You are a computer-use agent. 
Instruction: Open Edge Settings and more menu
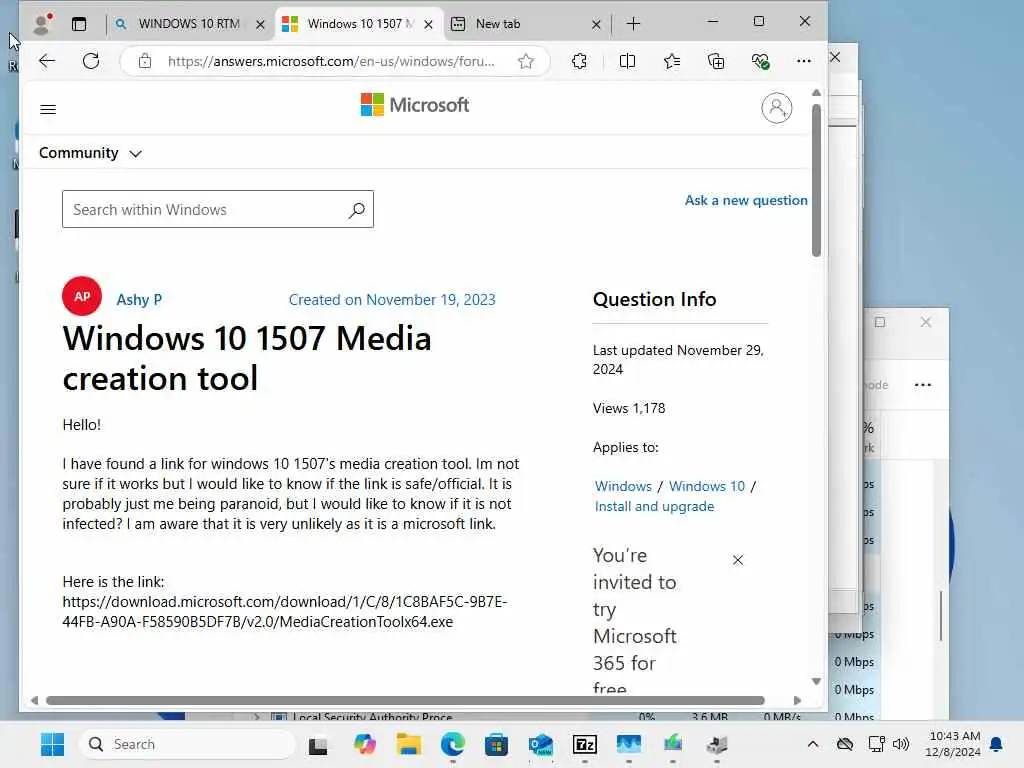click(804, 61)
